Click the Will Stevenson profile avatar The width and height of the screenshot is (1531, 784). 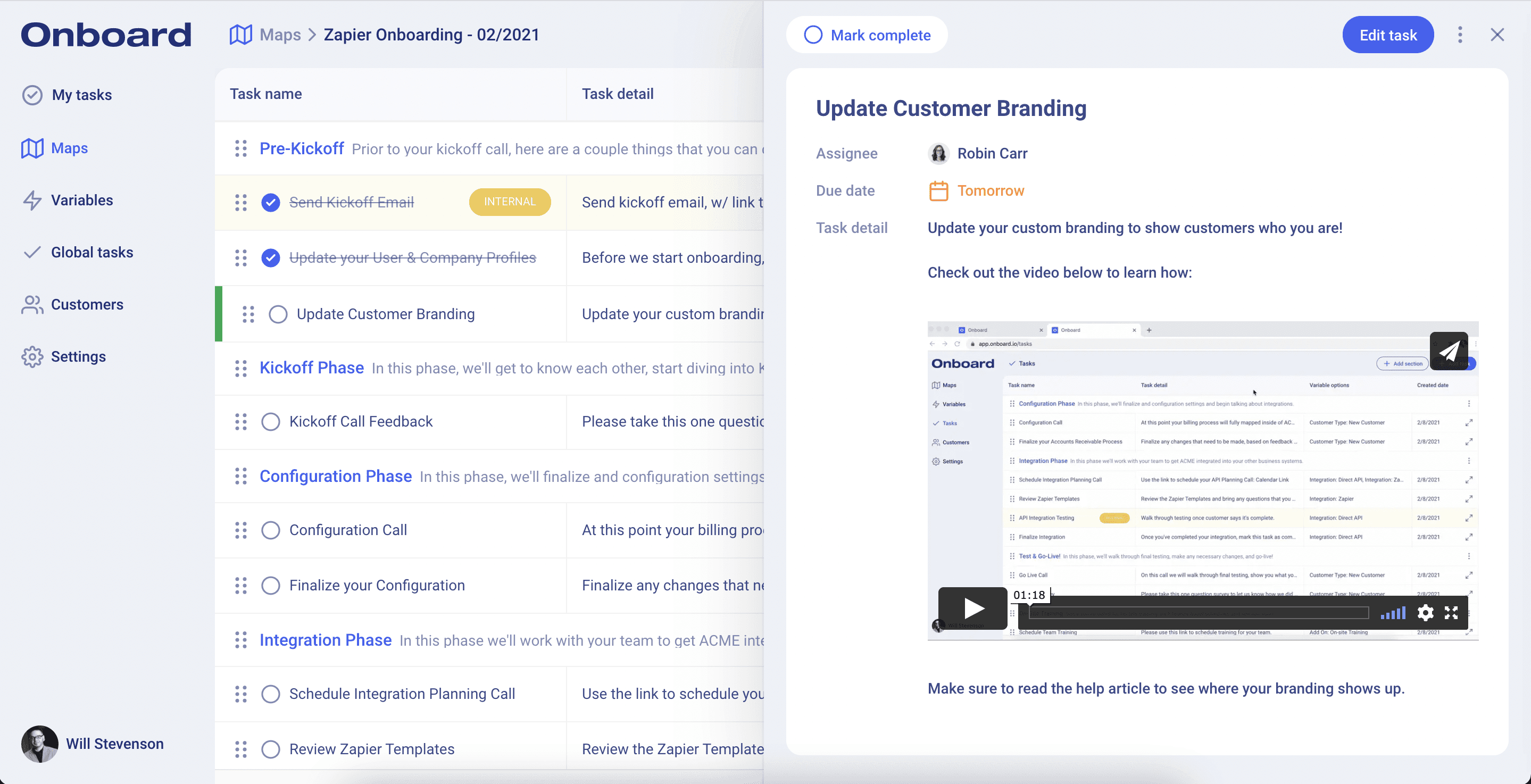coord(40,744)
